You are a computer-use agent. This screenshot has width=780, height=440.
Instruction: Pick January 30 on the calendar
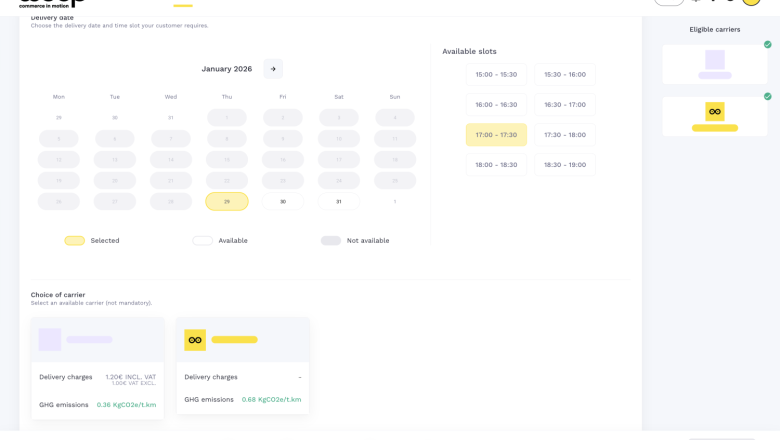[283, 202]
